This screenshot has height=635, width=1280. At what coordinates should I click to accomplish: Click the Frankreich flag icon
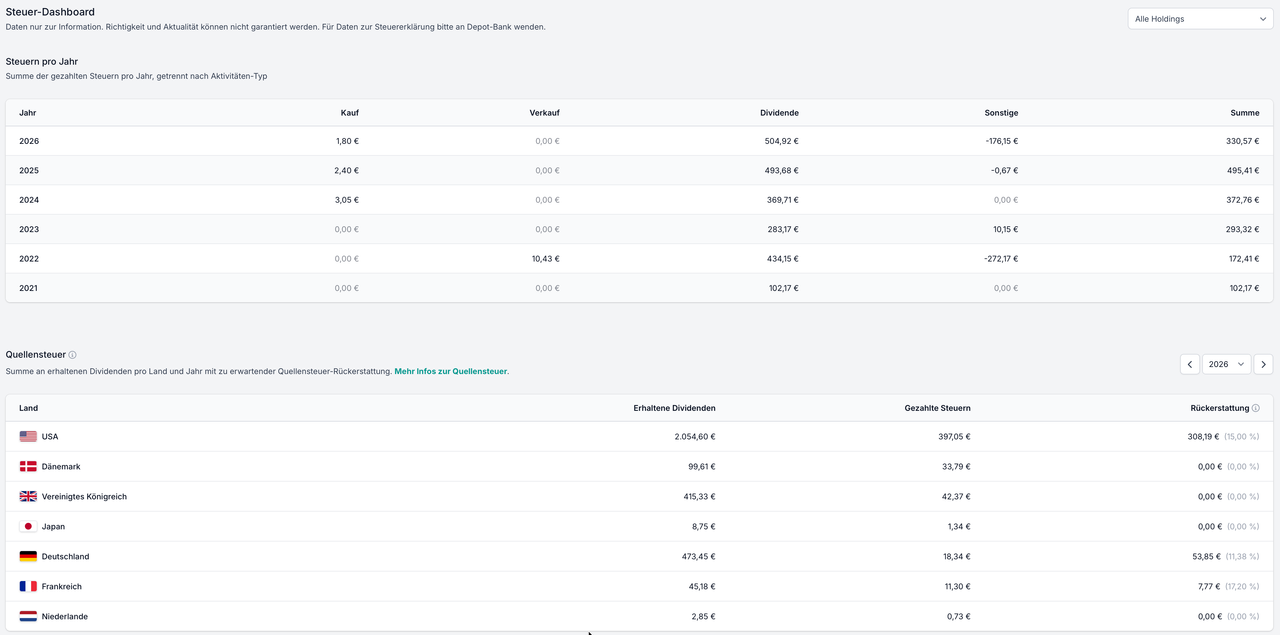coord(28,587)
